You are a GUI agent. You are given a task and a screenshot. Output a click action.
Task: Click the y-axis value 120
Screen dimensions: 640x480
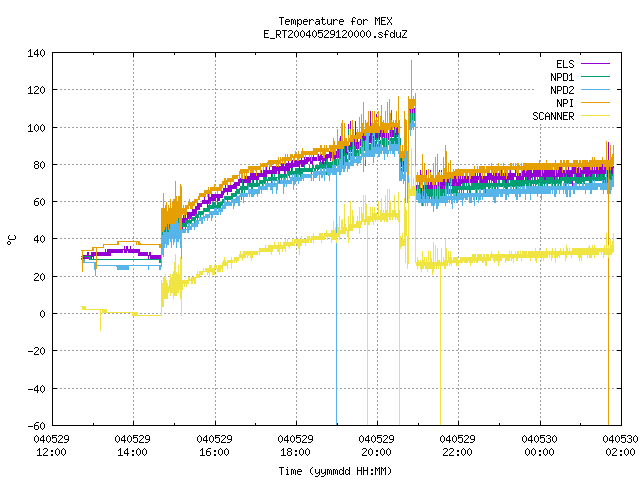click(x=36, y=90)
